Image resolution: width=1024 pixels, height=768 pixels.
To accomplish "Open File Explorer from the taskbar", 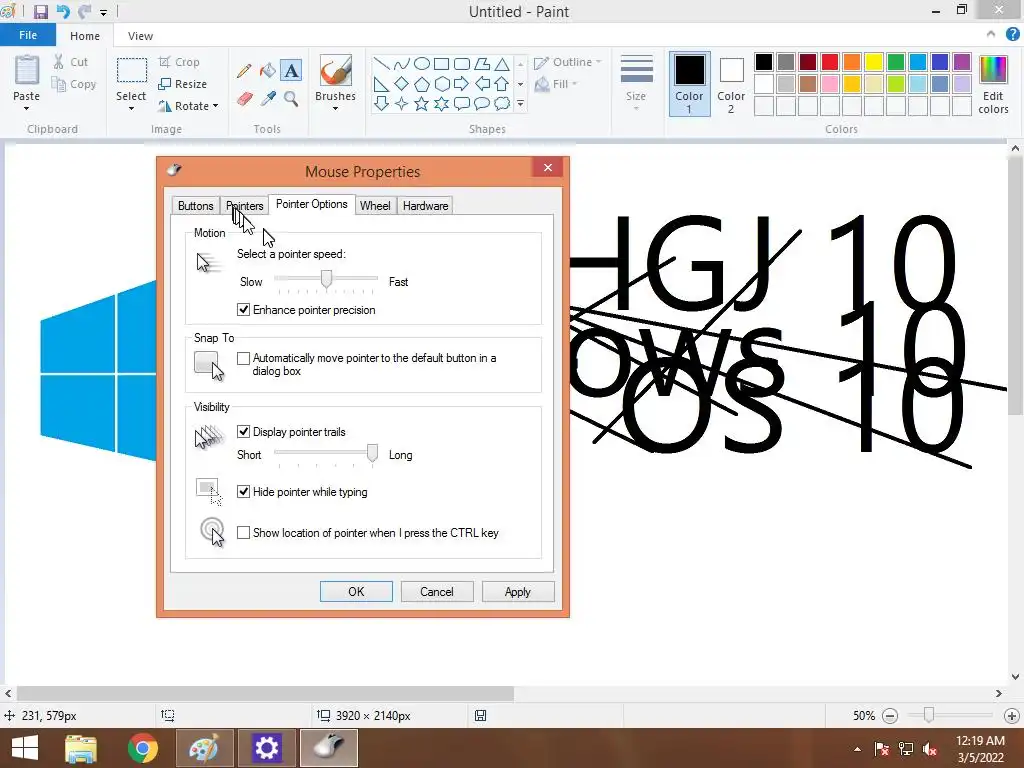I will click(x=81, y=748).
